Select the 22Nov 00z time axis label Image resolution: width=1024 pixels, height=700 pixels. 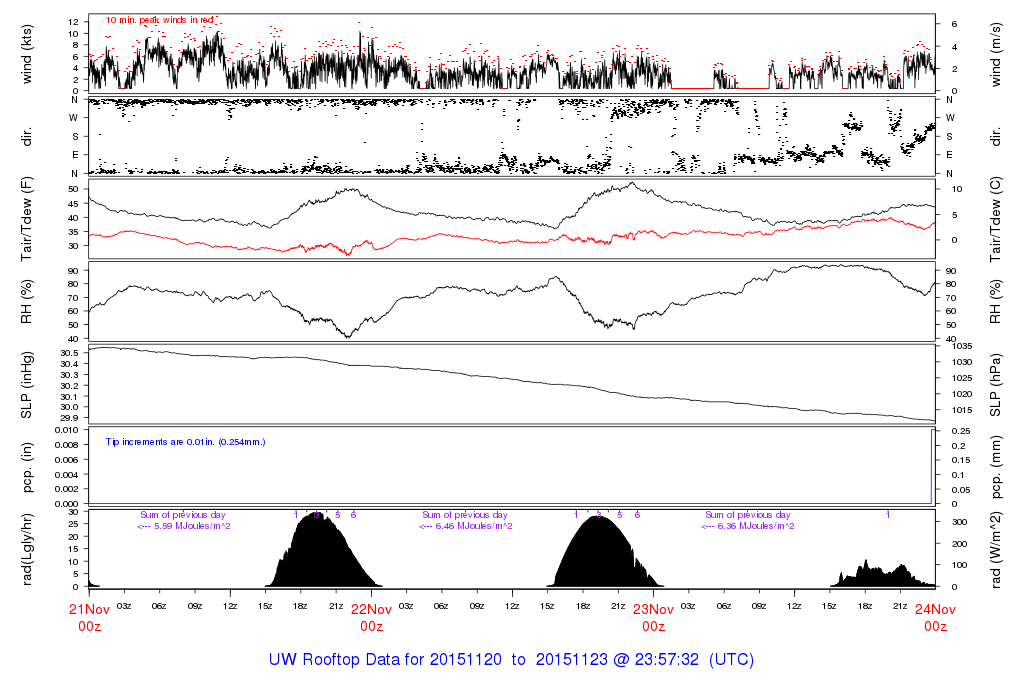click(x=371, y=617)
